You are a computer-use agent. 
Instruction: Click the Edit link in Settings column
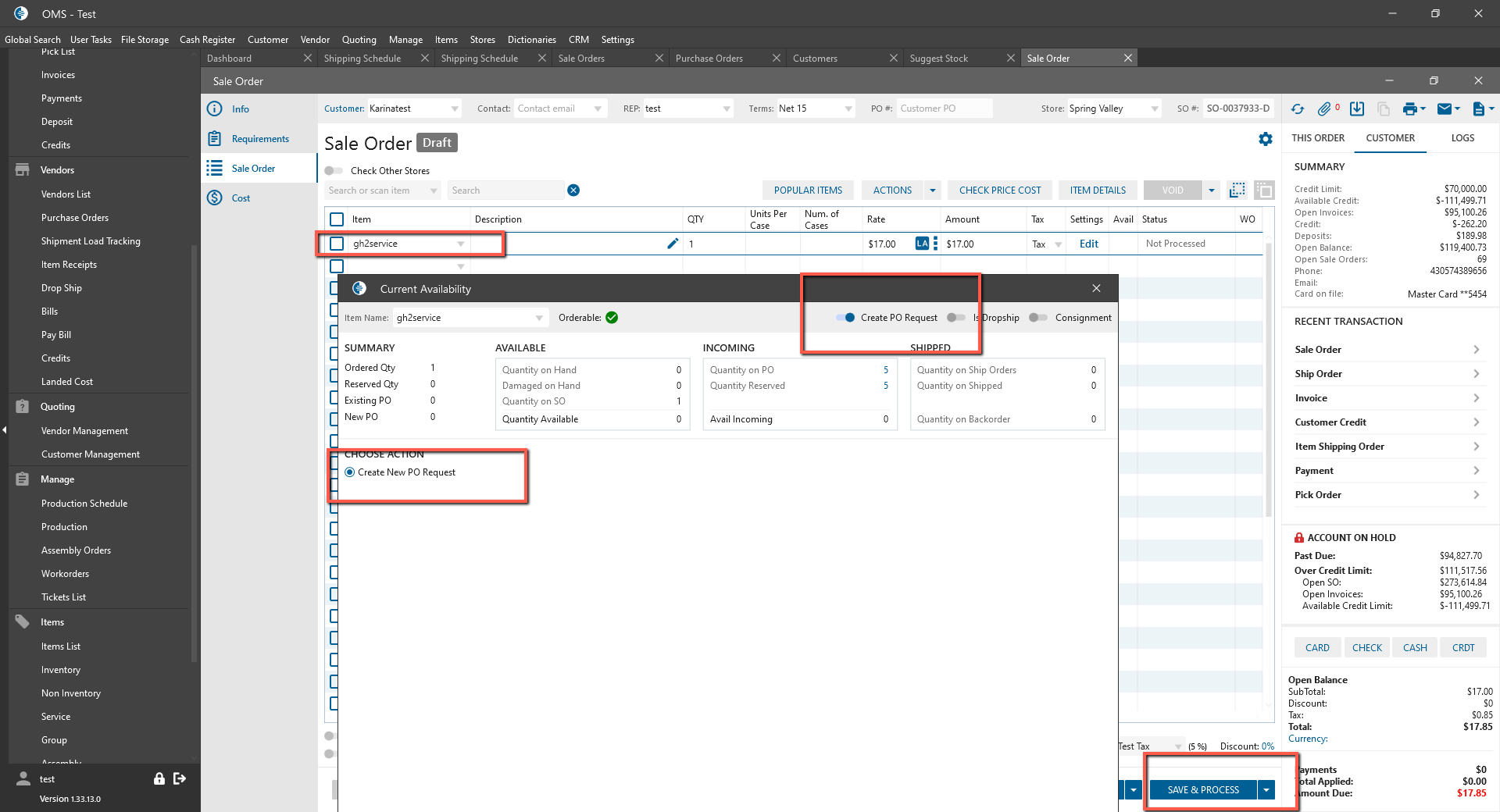[1088, 244]
